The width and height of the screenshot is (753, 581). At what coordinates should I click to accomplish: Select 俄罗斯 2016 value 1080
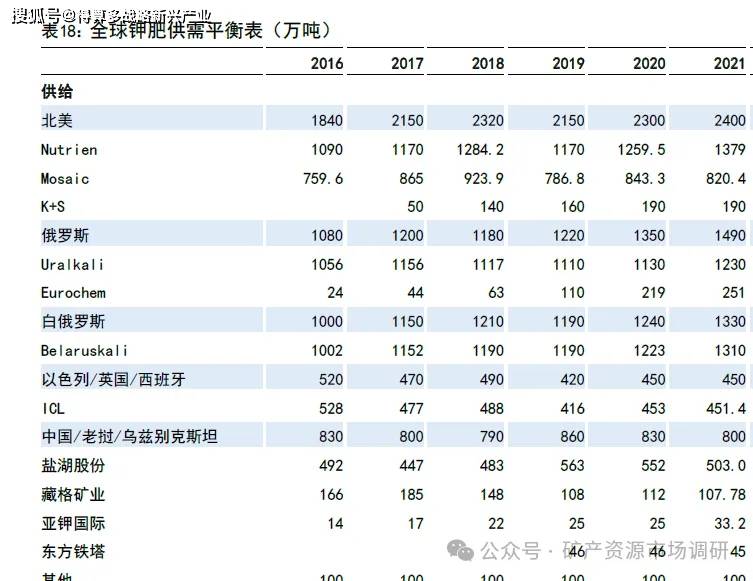click(x=327, y=236)
